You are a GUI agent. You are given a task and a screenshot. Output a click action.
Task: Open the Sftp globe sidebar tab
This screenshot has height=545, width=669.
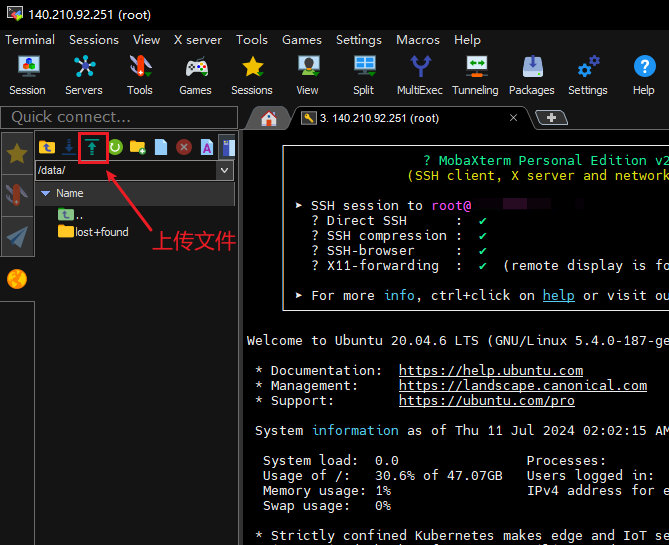click(17, 279)
